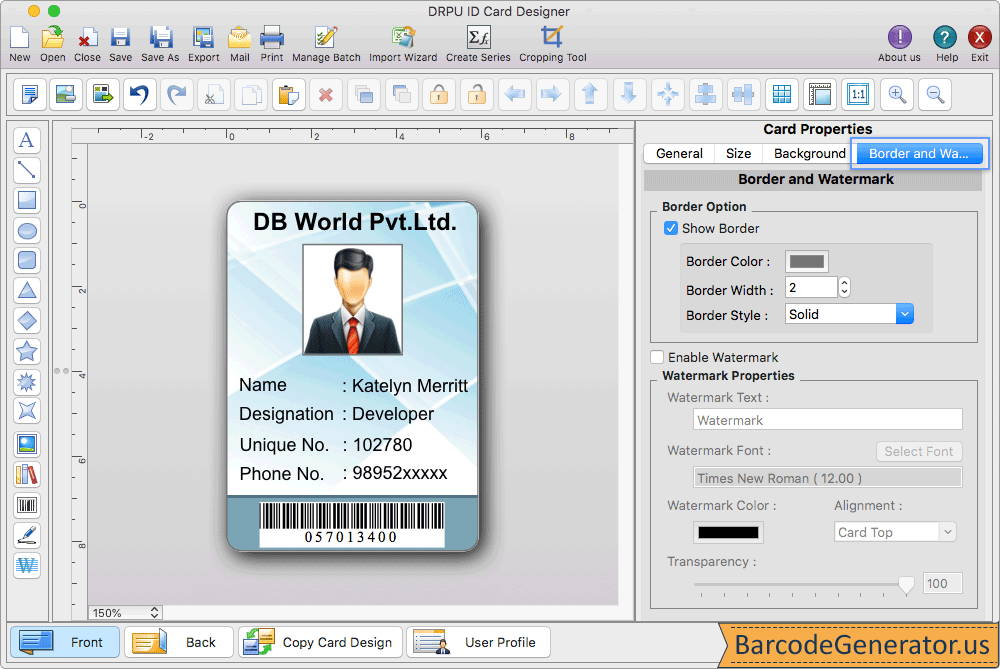Select the Diamond shape tool
The width and height of the screenshot is (1000, 669).
(27, 321)
